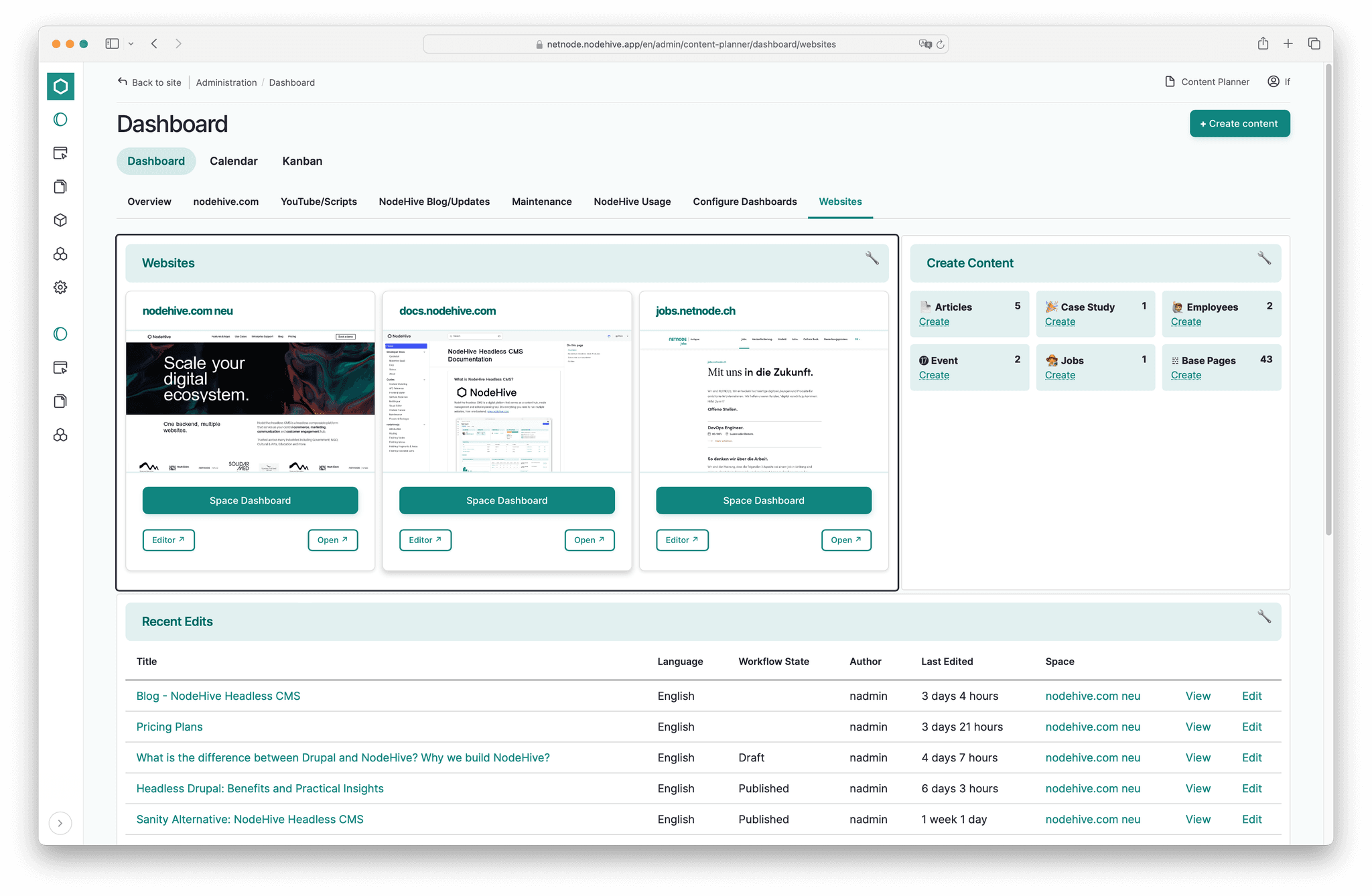Click the Editor button for nodehive.com neu
The width and height of the screenshot is (1372, 896).
(169, 540)
